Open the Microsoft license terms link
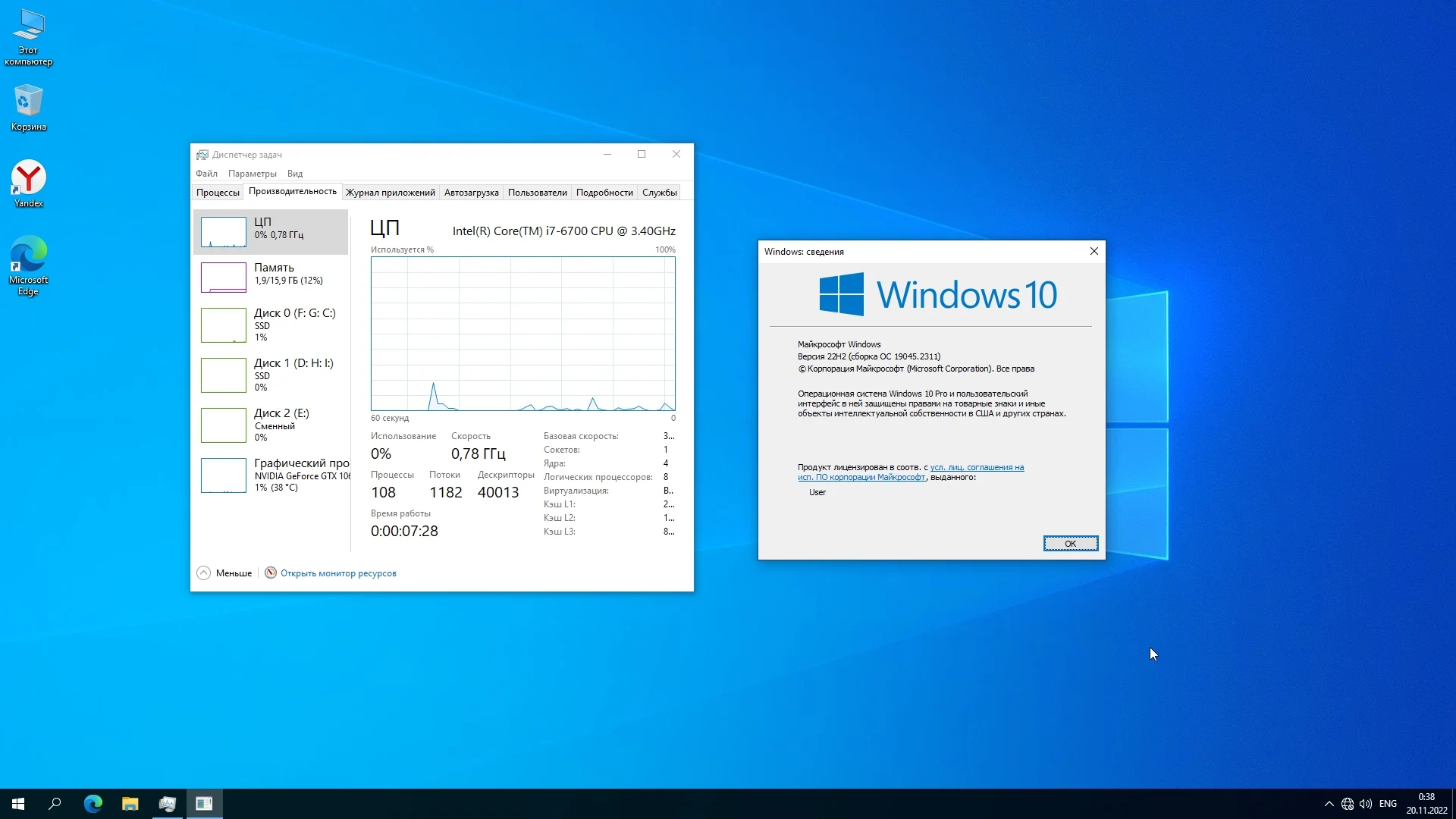 pyautogui.click(x=977, y=467)
